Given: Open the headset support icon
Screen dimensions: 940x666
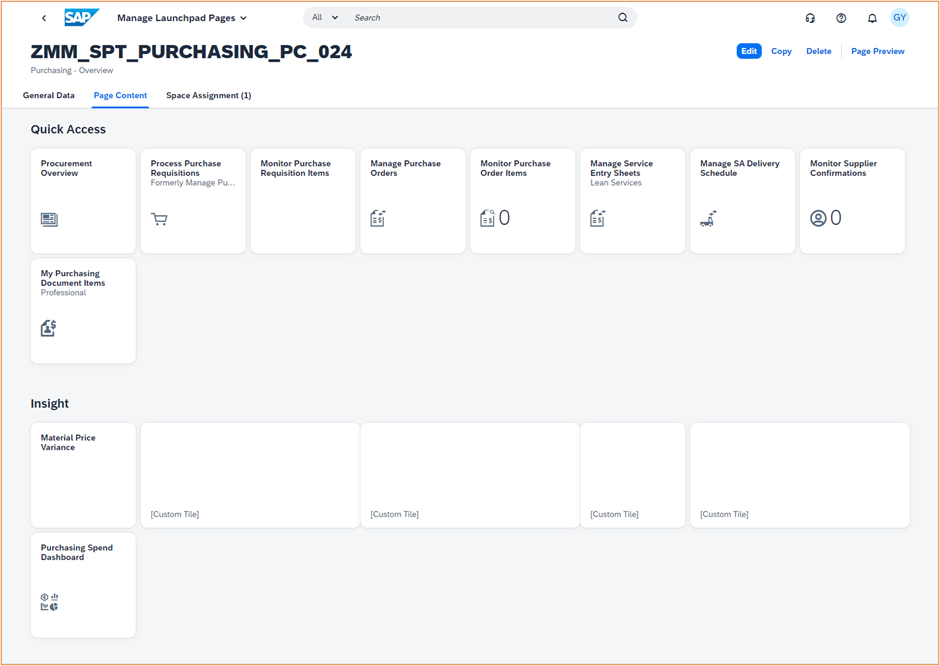Looking at the screenshot, I should [811, 18].
